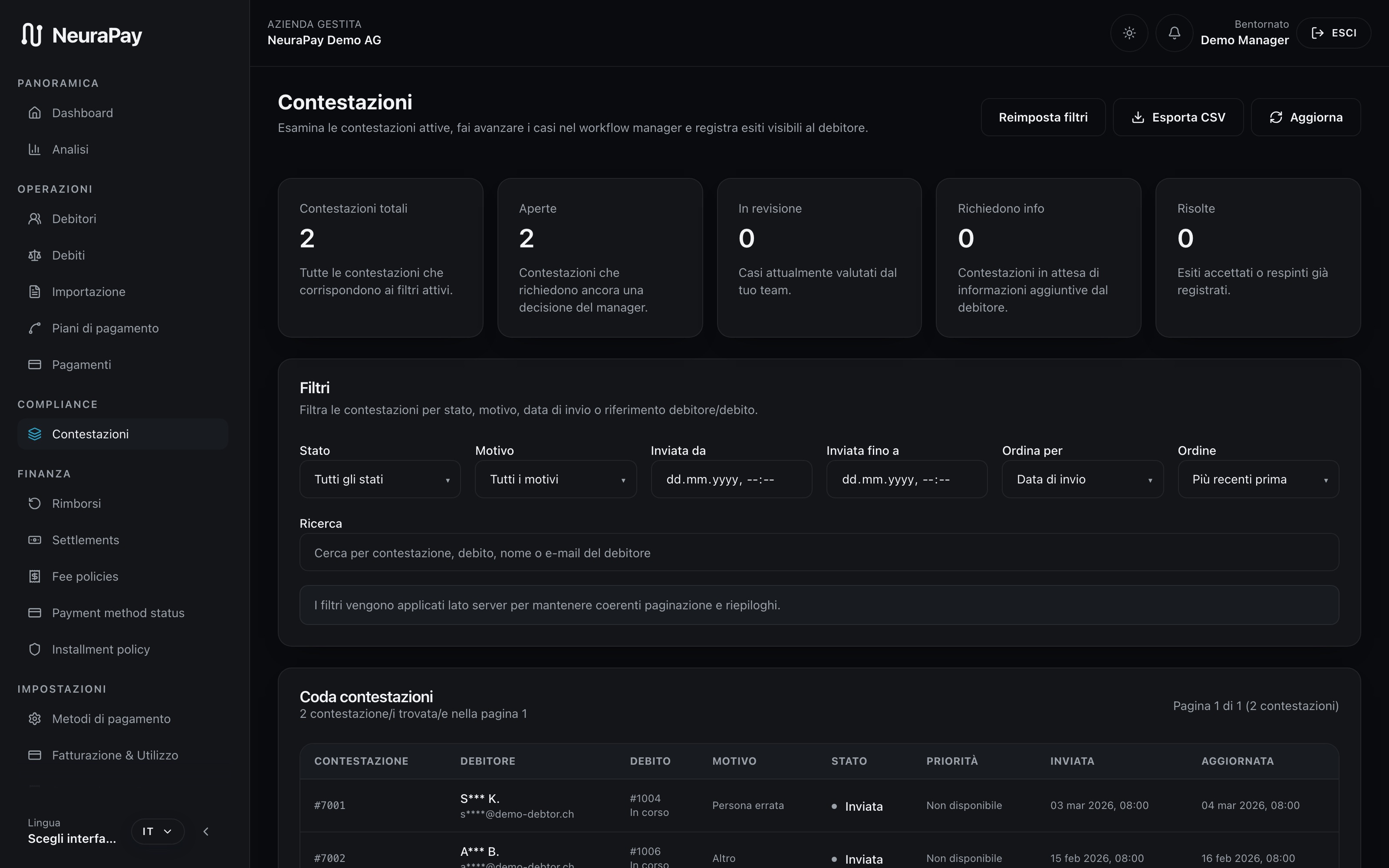Image resolution: width=1389 pixels, height=868 pixels.
Task: Open Dashboard via its home icon
Action: [34, 113]
